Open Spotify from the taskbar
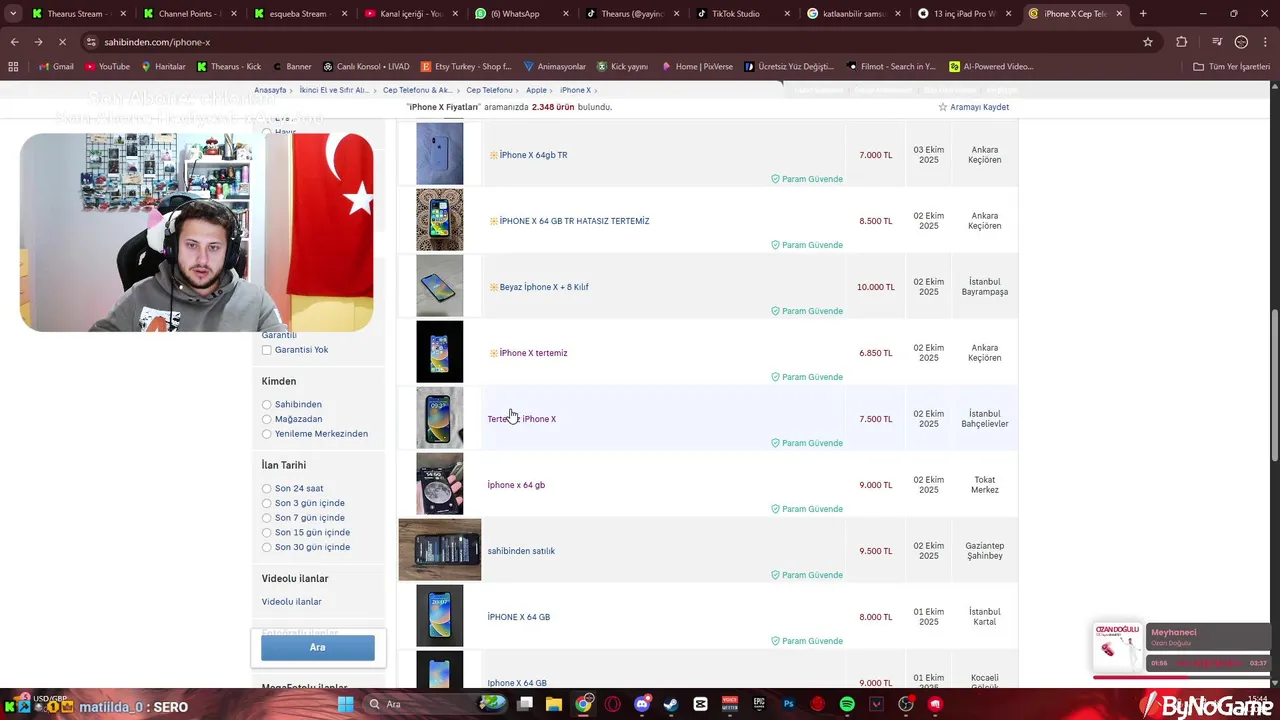 click(x=847, y=704)
